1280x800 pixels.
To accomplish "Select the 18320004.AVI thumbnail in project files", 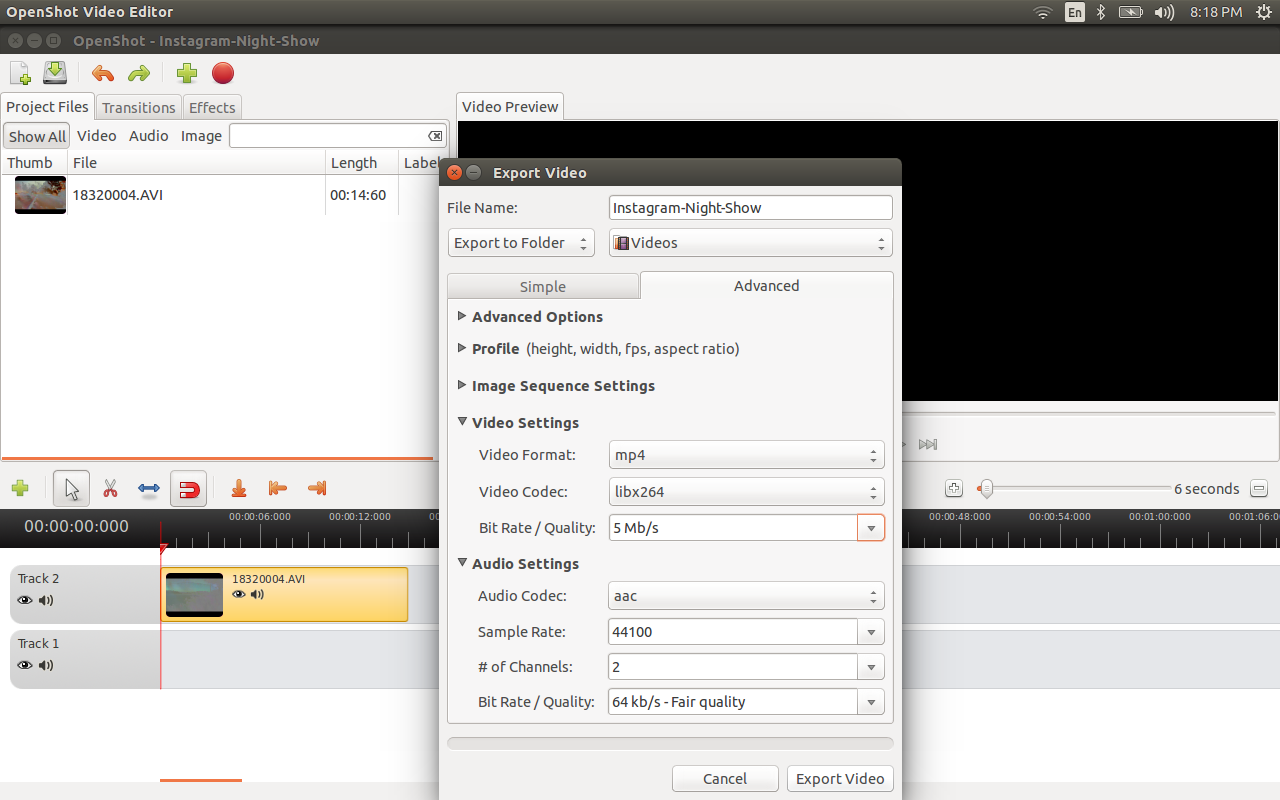I will 40,195.
